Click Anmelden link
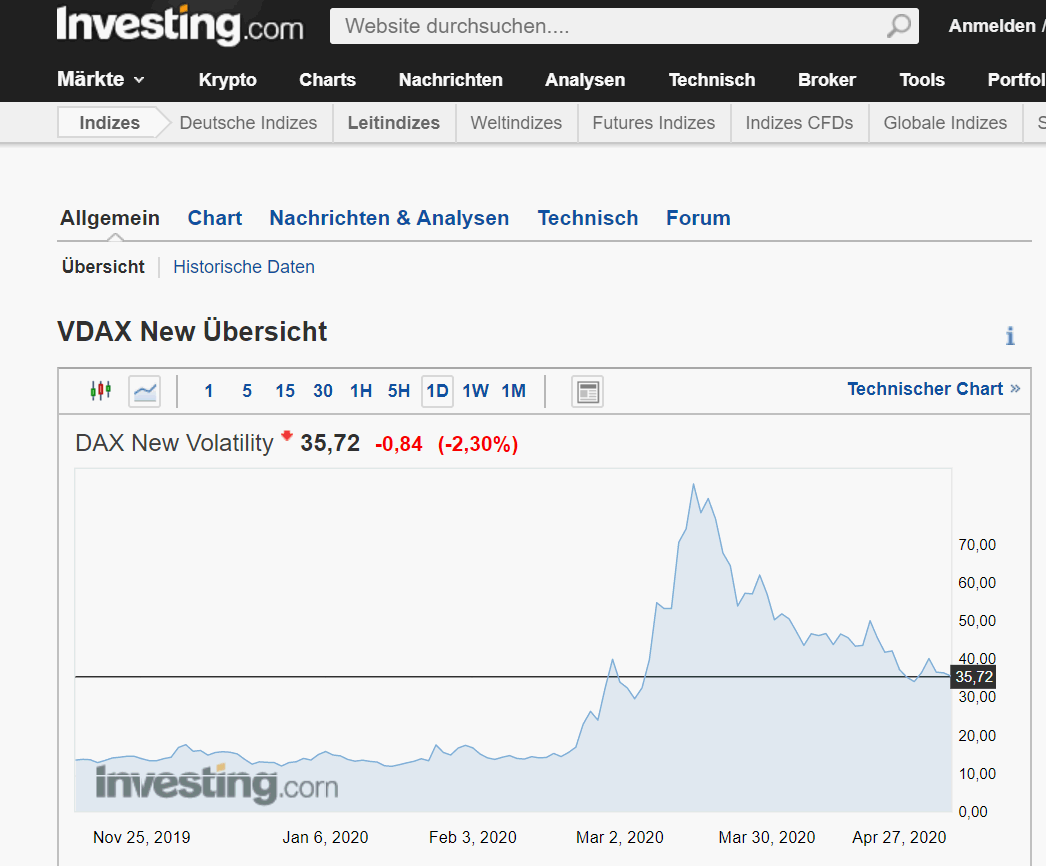 992,26
